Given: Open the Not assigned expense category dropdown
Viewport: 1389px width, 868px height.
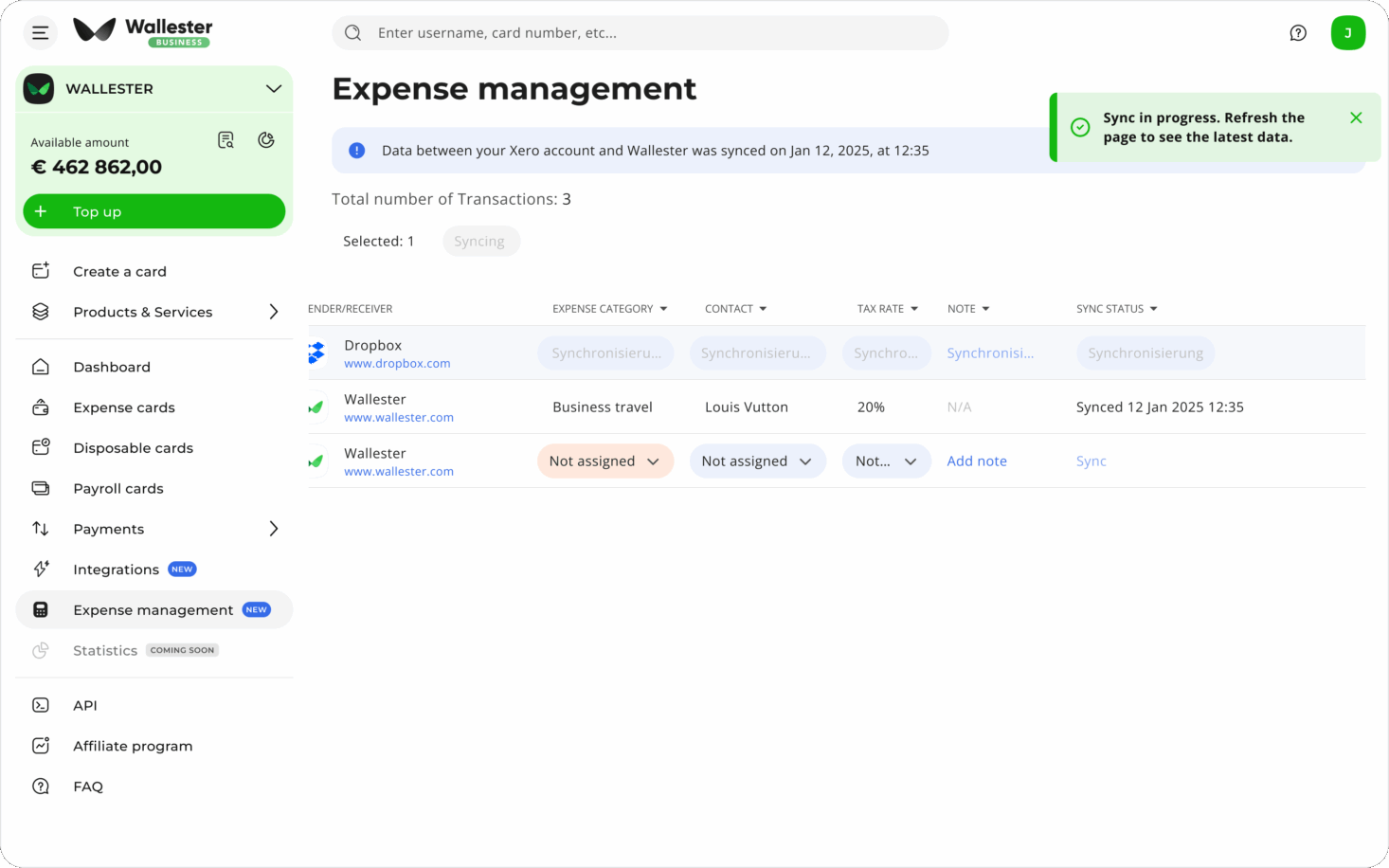Looking at the screenshot, I should pos(604,461).
